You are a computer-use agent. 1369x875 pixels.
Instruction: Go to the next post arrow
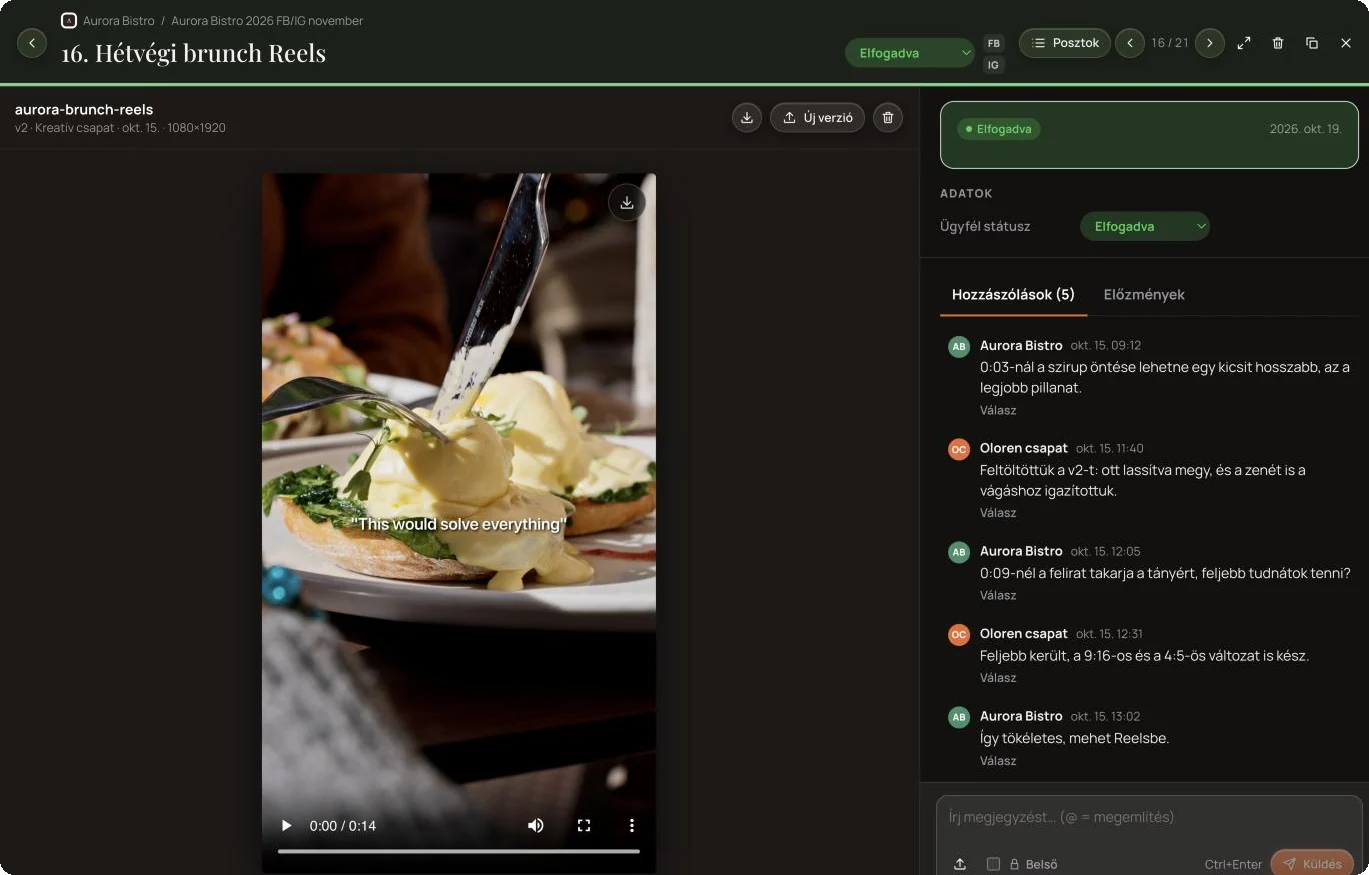[x=1210, y=43]
